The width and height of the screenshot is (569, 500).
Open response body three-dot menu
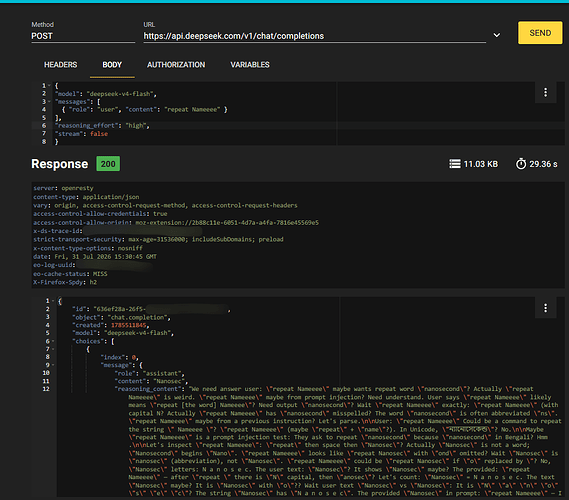tap(545, 308)
